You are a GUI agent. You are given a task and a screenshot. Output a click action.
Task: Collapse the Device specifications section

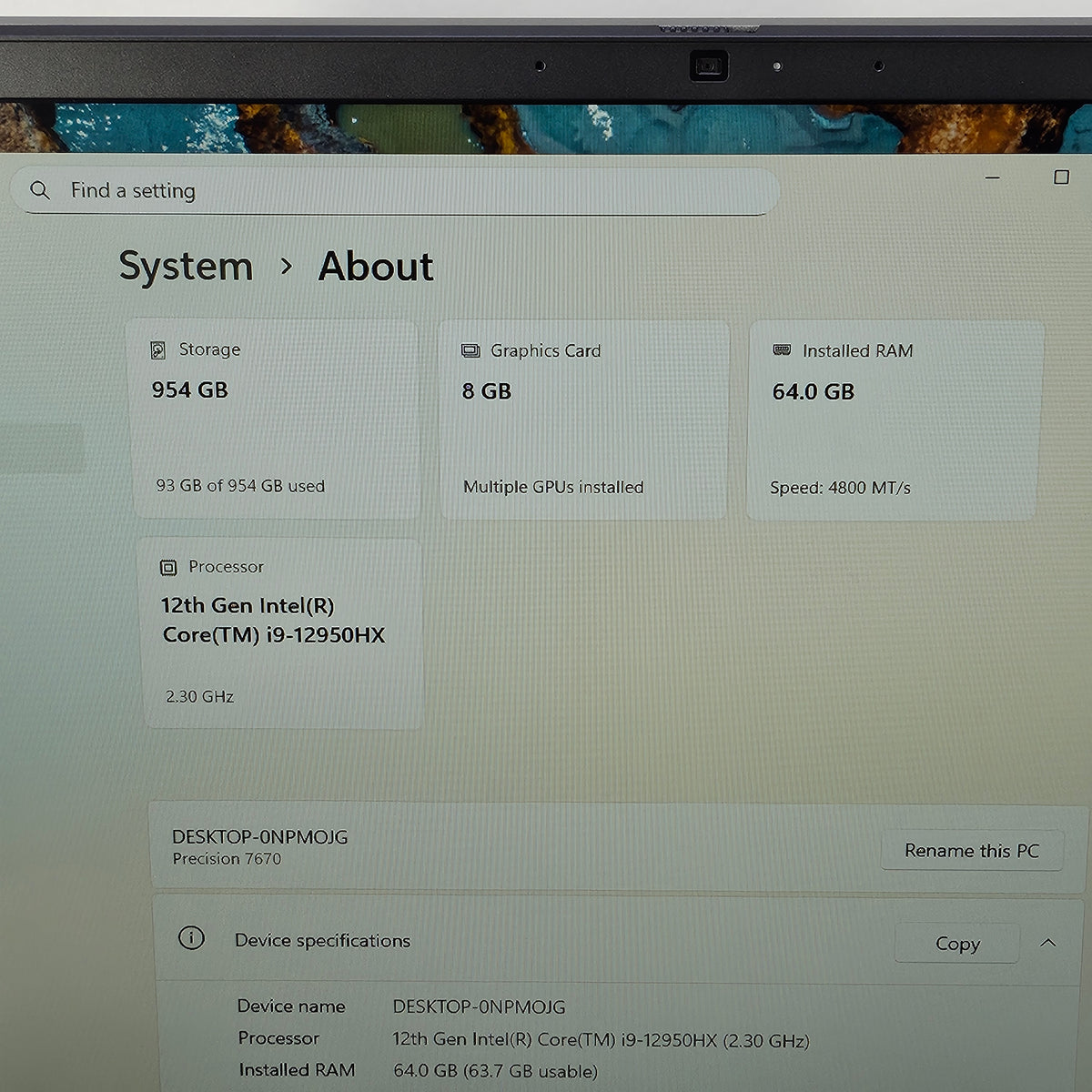click(1048, 943)
